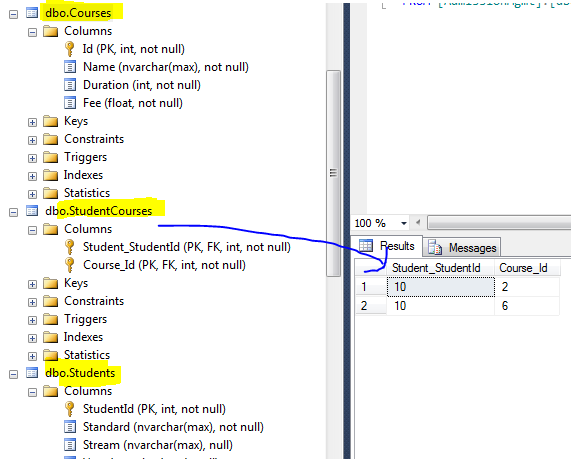Expand Constraints folder under dbo.StudentCourses

[x=32, y=302]
